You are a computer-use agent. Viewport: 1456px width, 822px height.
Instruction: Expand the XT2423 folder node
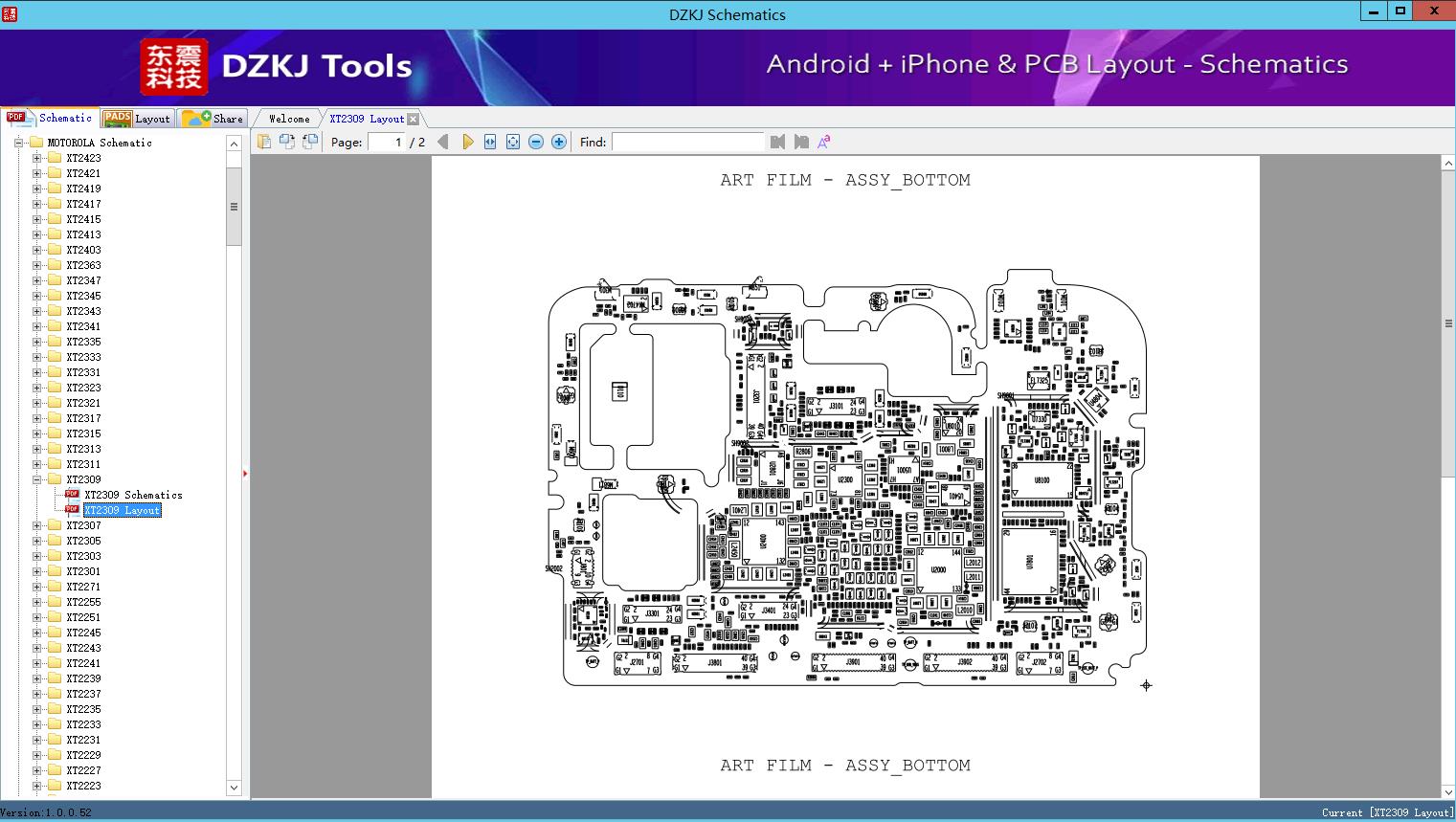point(36,158)
